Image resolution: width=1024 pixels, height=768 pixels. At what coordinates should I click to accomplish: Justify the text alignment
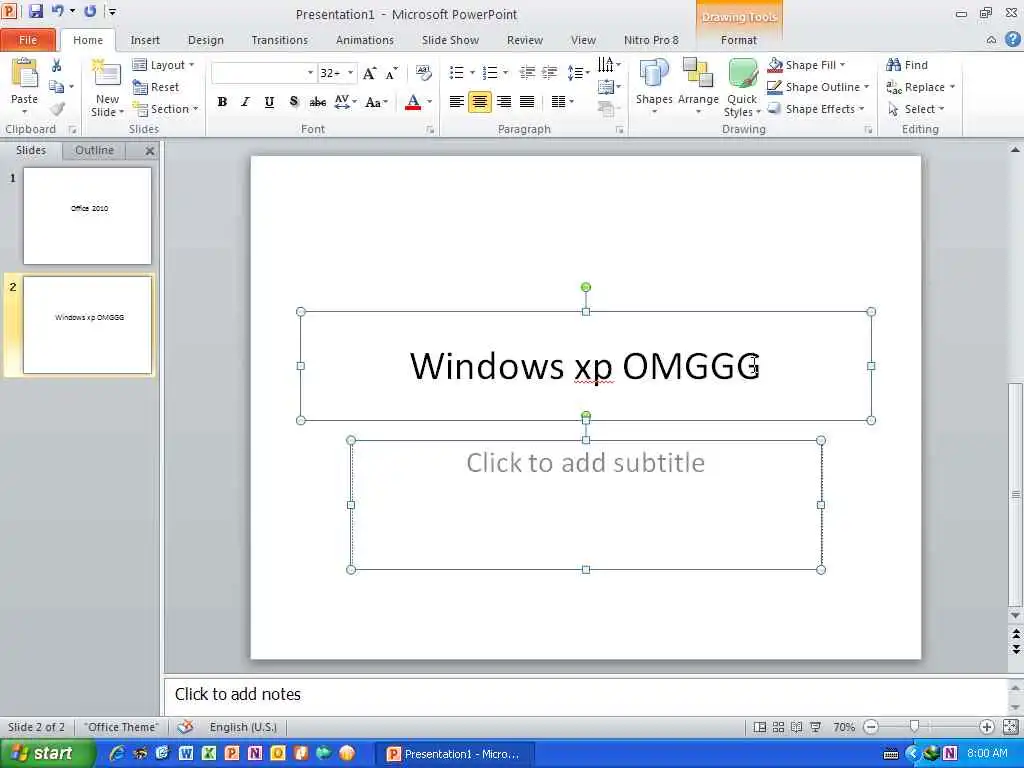(x=527, y=102)
